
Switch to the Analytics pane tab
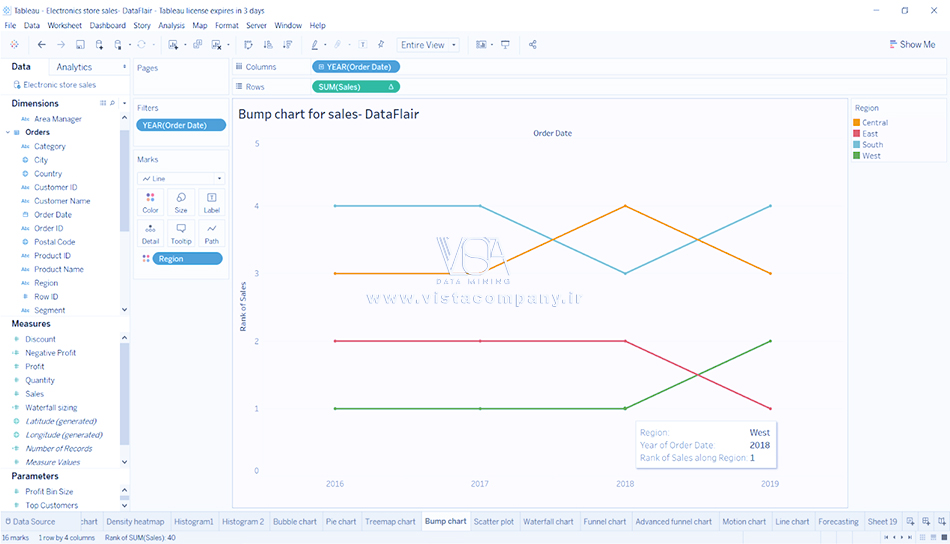74,67
